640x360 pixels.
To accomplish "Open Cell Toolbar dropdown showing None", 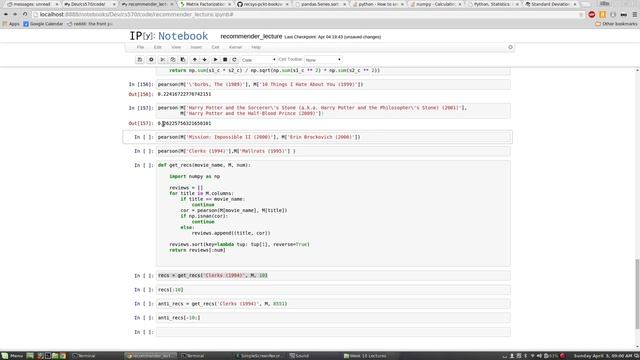I will (322, 60).
